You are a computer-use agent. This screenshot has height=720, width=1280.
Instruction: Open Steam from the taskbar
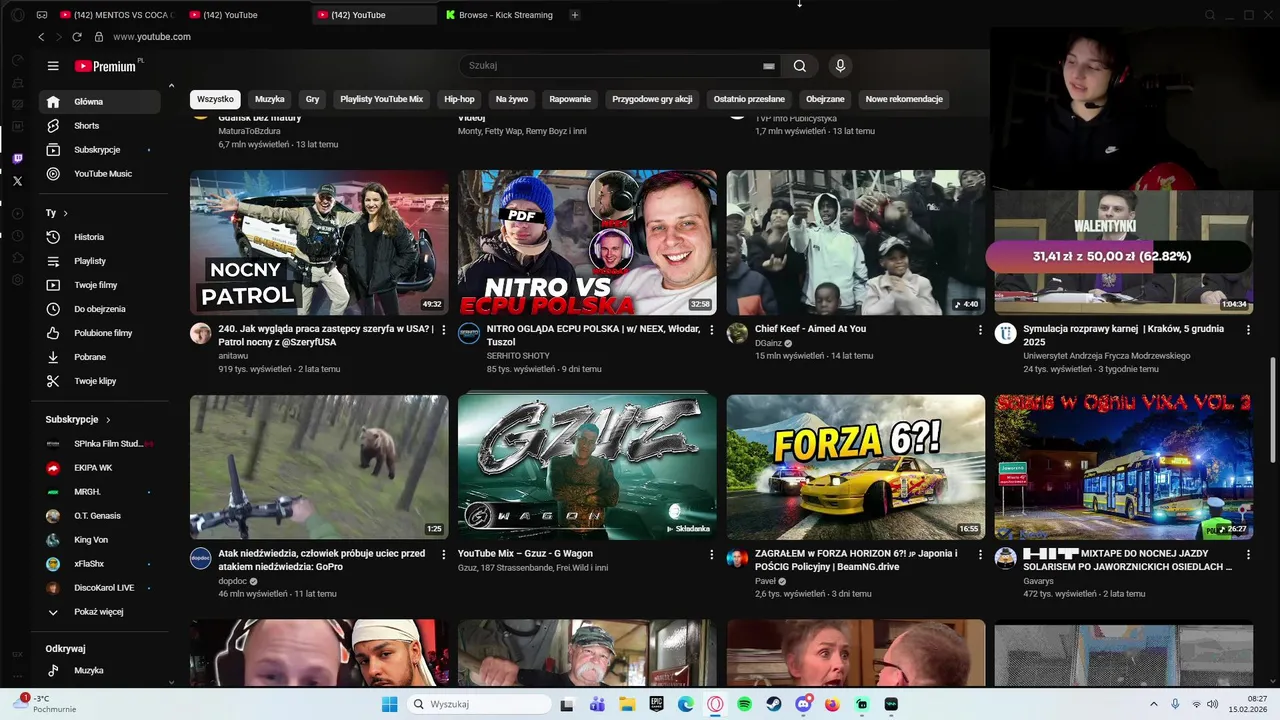774,704
